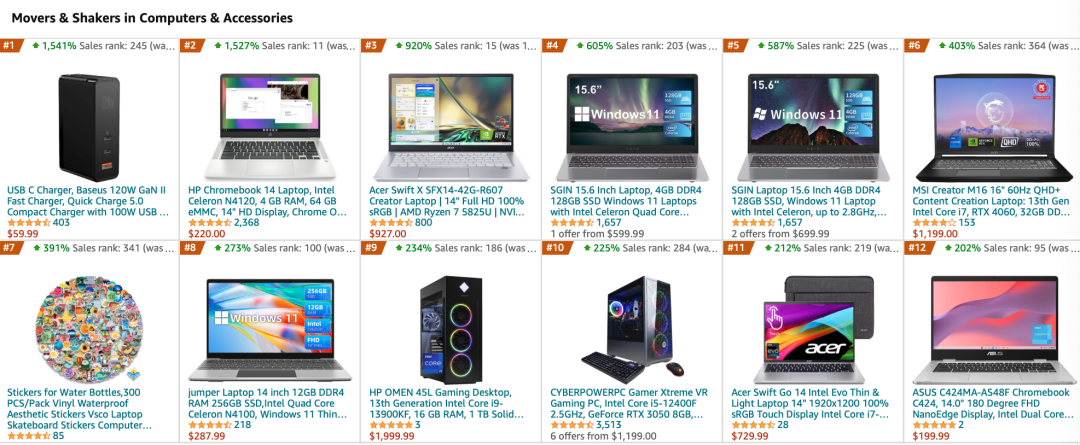Open the 3,513 ratings of CYBERPOWERPC
The image size is (1080, 445).
click(608, 425)
